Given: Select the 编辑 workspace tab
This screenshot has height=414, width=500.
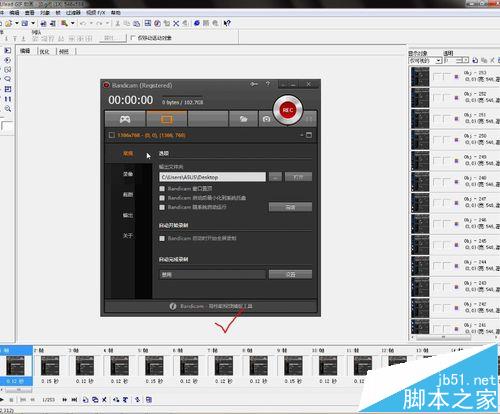Looking at the screenshot, I should (25, 51).
